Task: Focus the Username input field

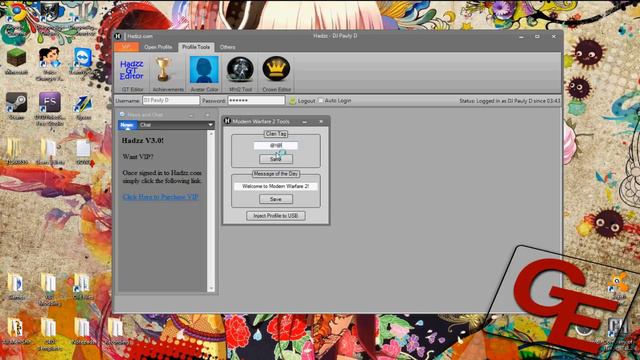Action: (171, 100)
